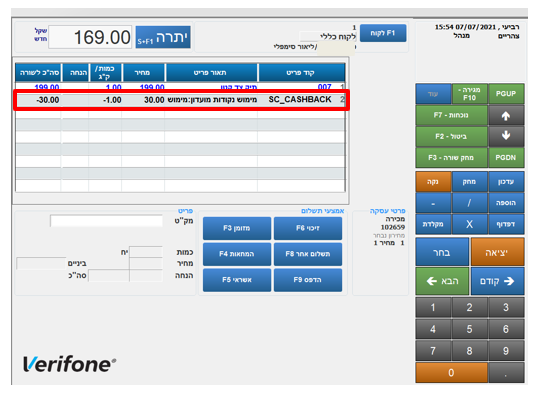
Task: Tap keypad digit 5
Action: tap(469, 329)
